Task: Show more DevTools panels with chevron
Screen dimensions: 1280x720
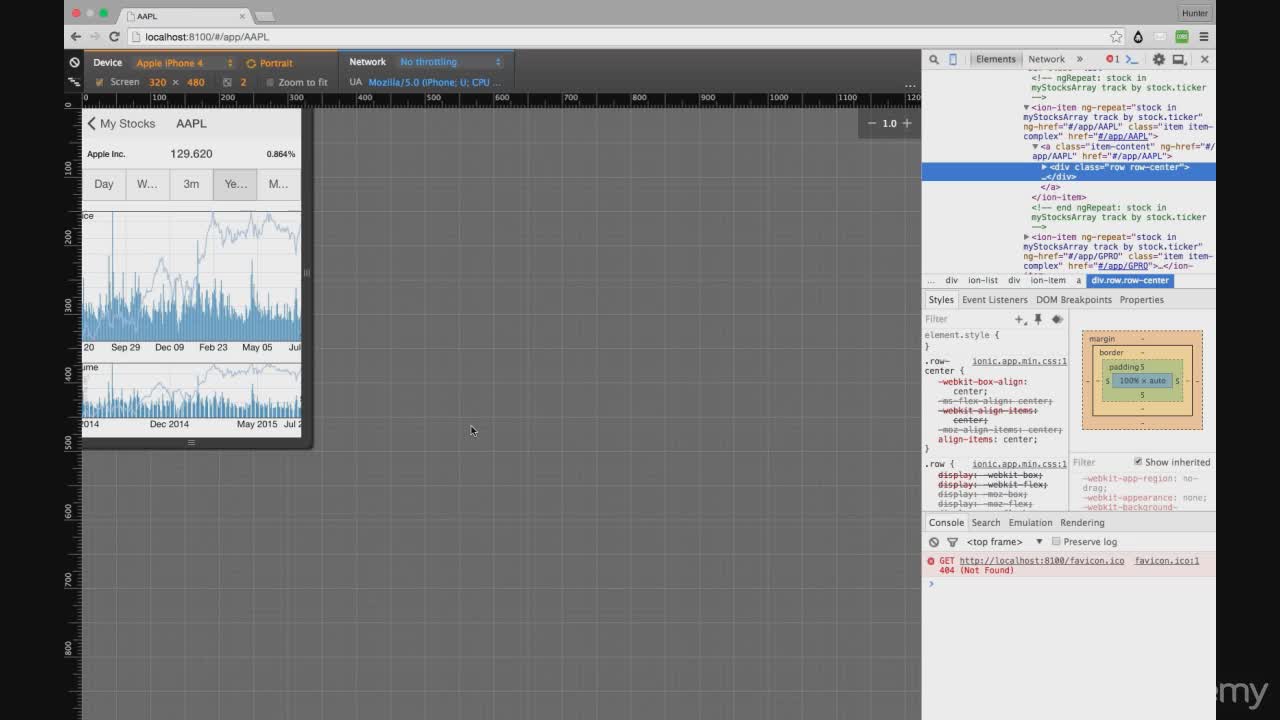Action: (1079, 59)
